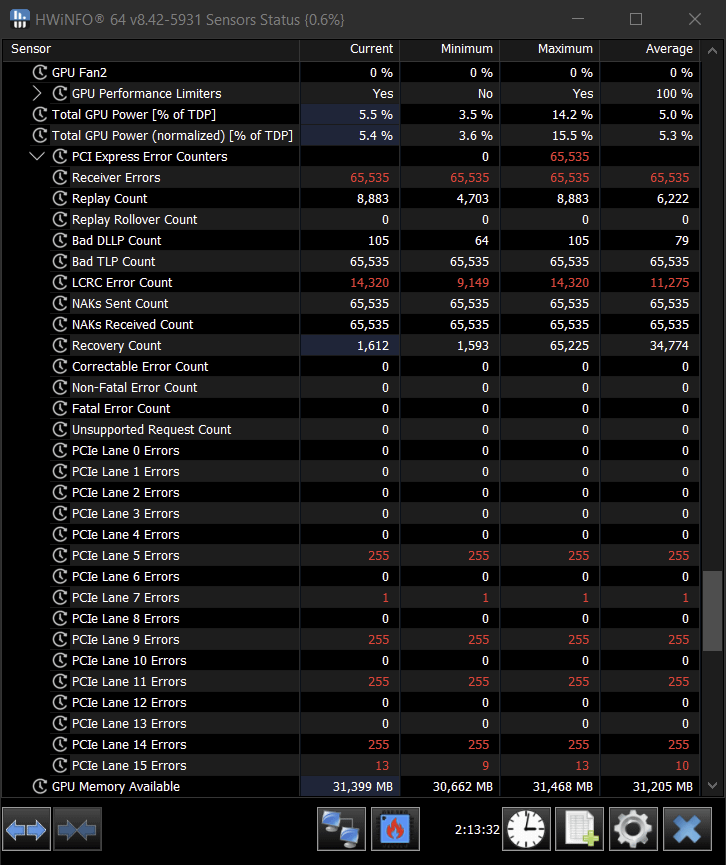Collapse the PCI Express Error Counters group
Viewport: 726px width, 865px height.
(x=38, y=157)
